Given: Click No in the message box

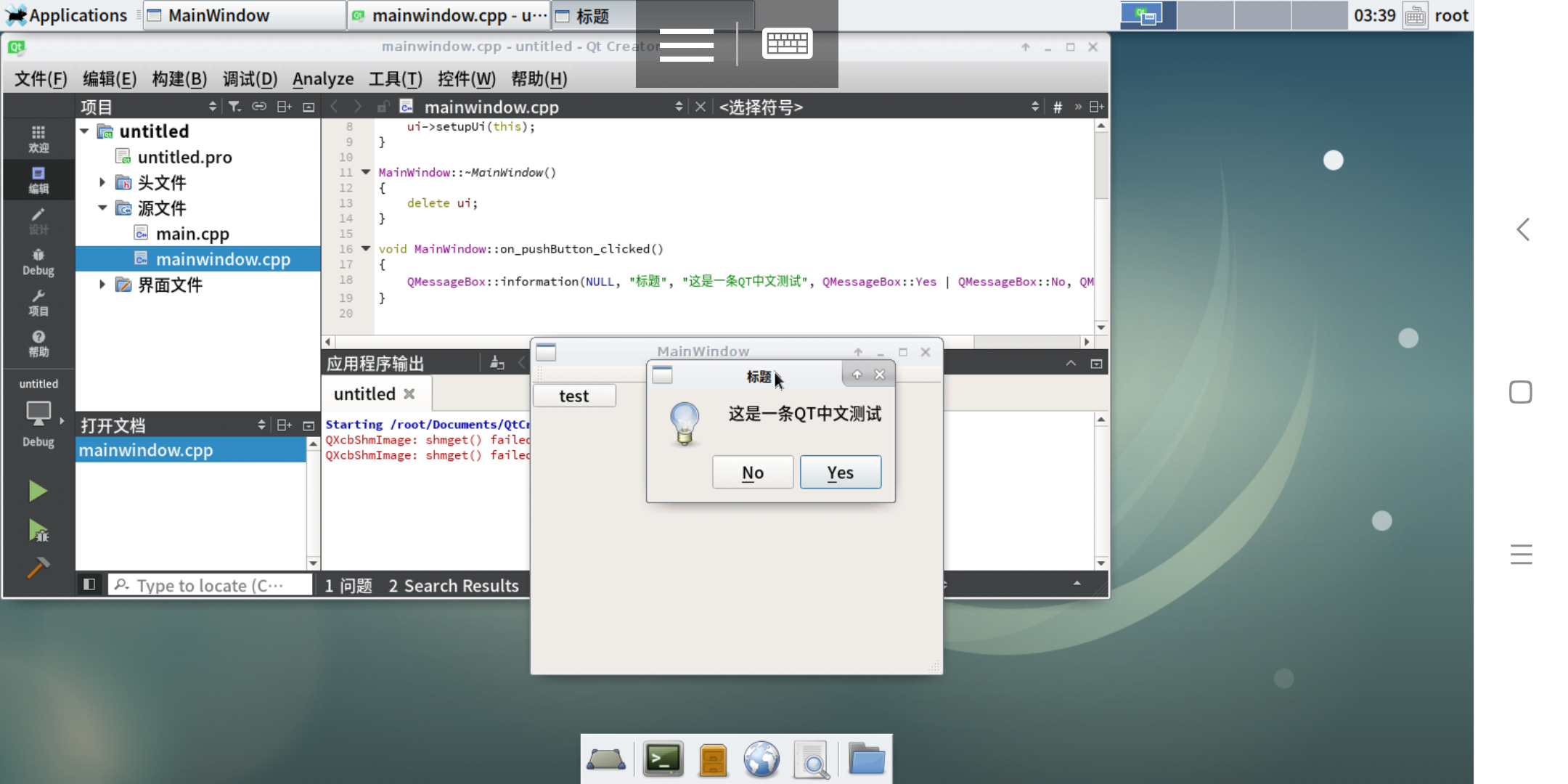Looking at the screenshot, I should [x=753, y=473].
